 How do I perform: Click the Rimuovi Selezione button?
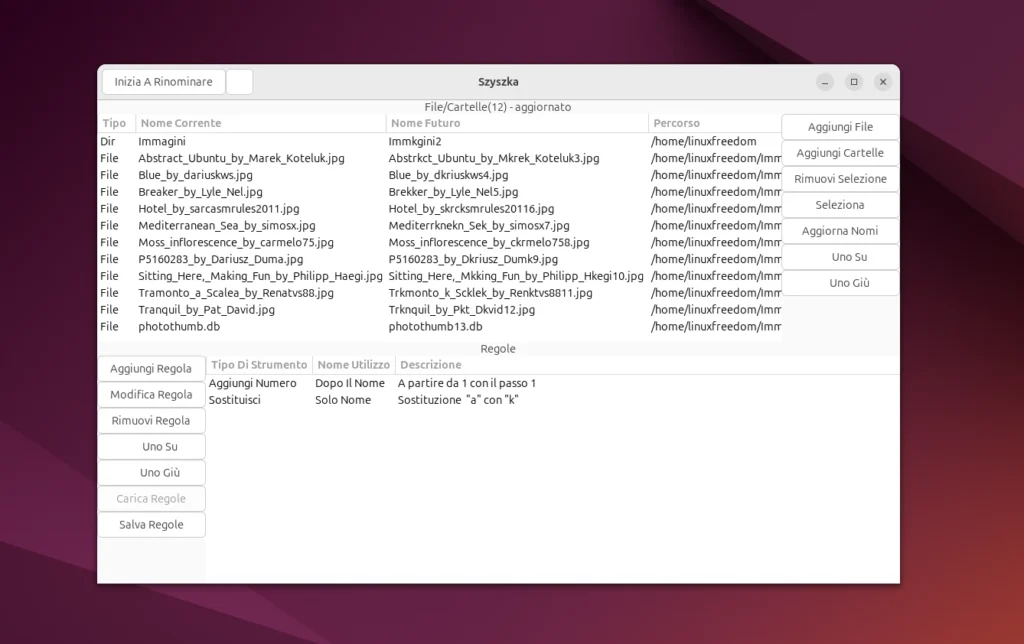coord(839,179)
